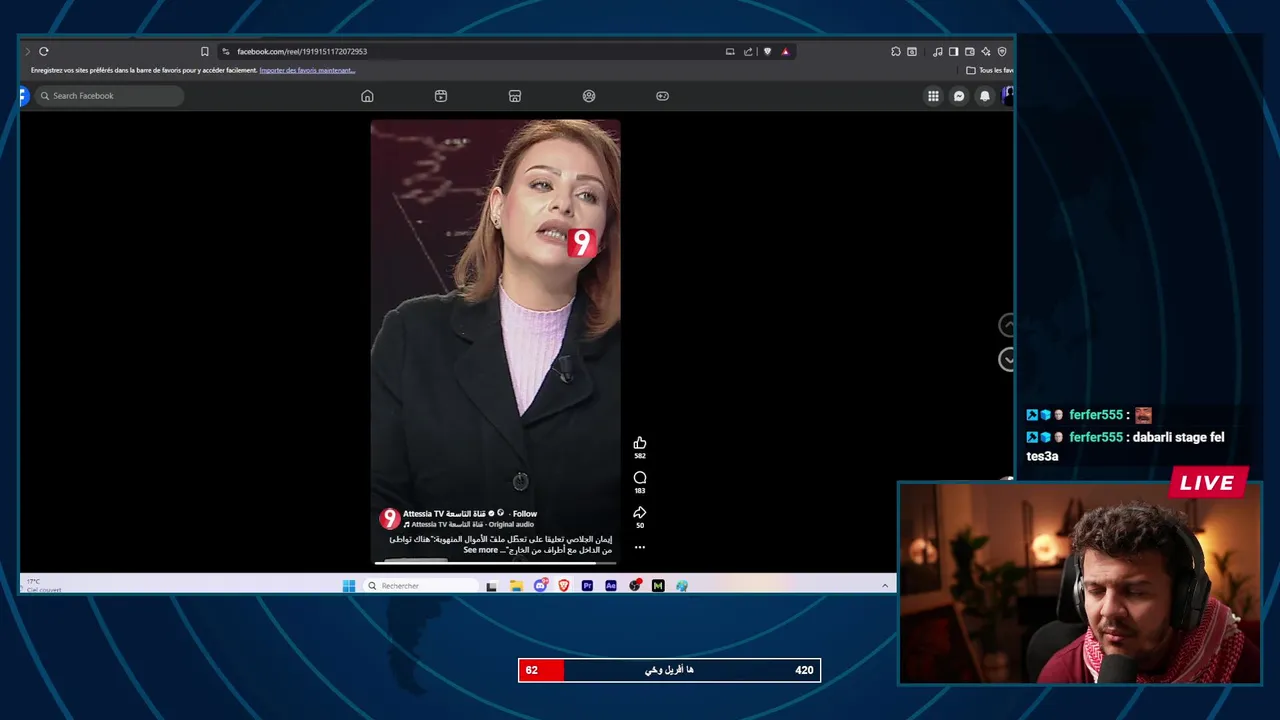The image size is (1280, 720).
Task: Share the Attessia TV reel
Action: (x=640, y=513)
